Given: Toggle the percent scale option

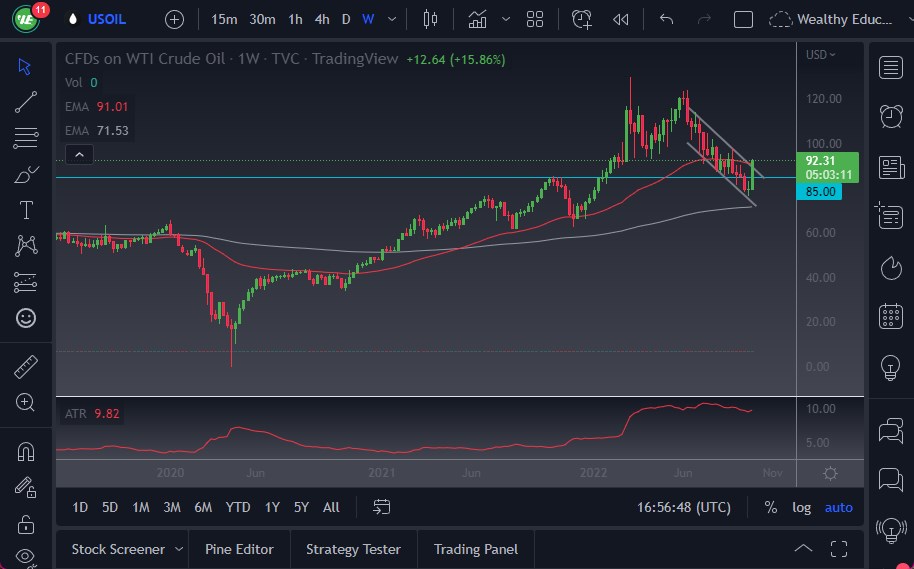Looking at the screenshot, I should click(771, 507).
